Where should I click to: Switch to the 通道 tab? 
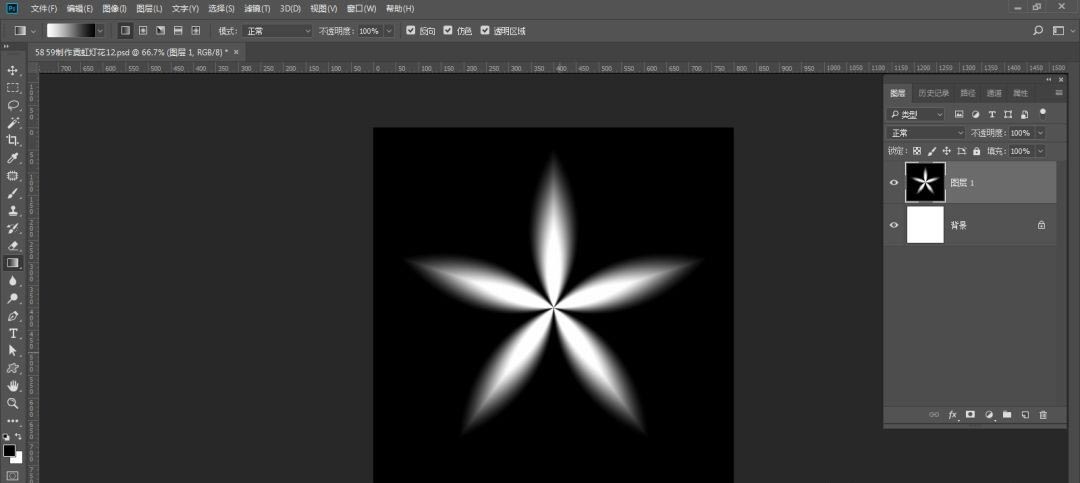coord(994,93)
